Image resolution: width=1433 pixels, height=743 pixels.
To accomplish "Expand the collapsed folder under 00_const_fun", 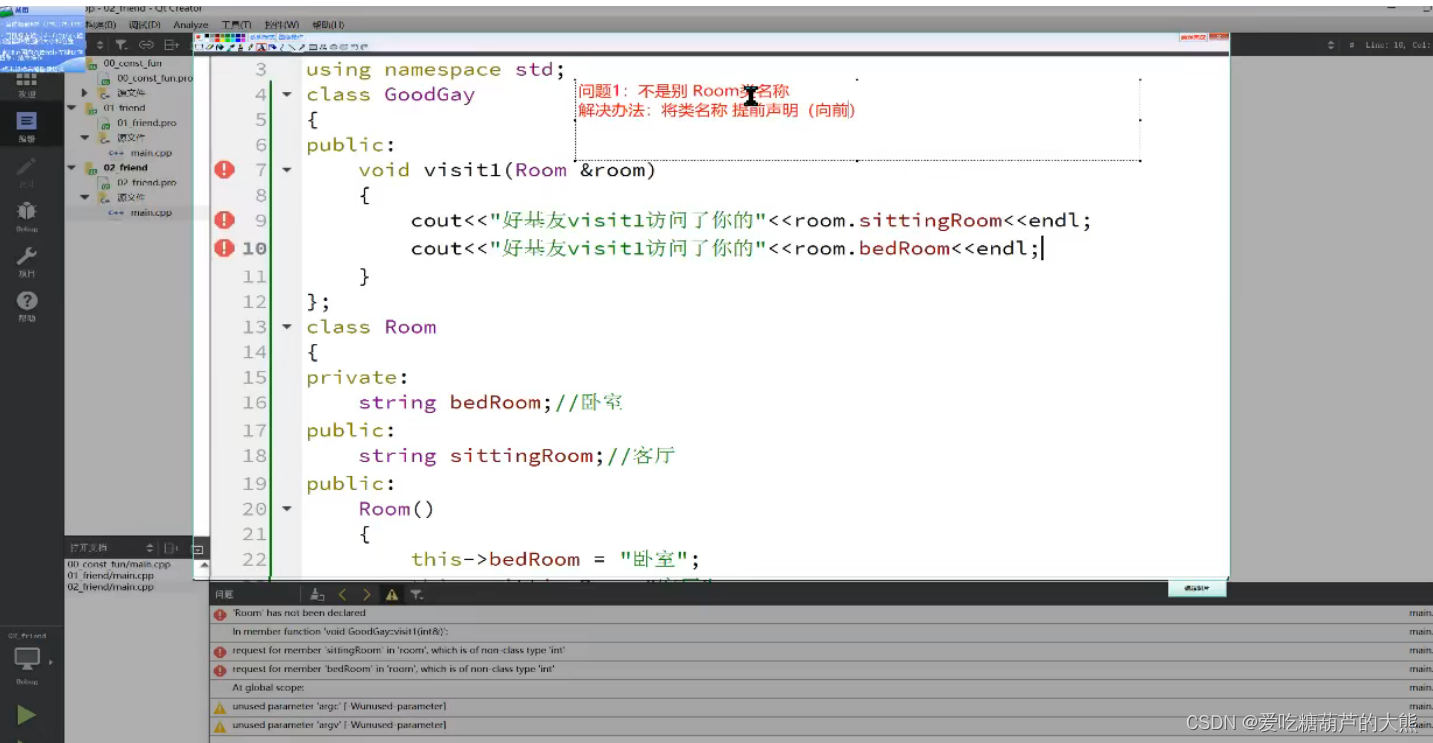I will tap(84, 92).
